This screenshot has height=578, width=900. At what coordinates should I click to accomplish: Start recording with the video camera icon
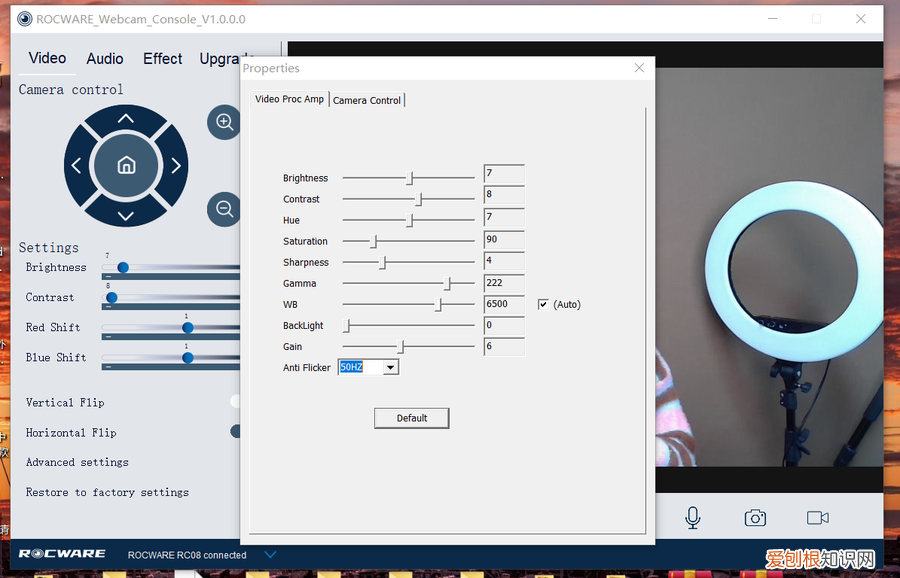click(x=818, y=517)
